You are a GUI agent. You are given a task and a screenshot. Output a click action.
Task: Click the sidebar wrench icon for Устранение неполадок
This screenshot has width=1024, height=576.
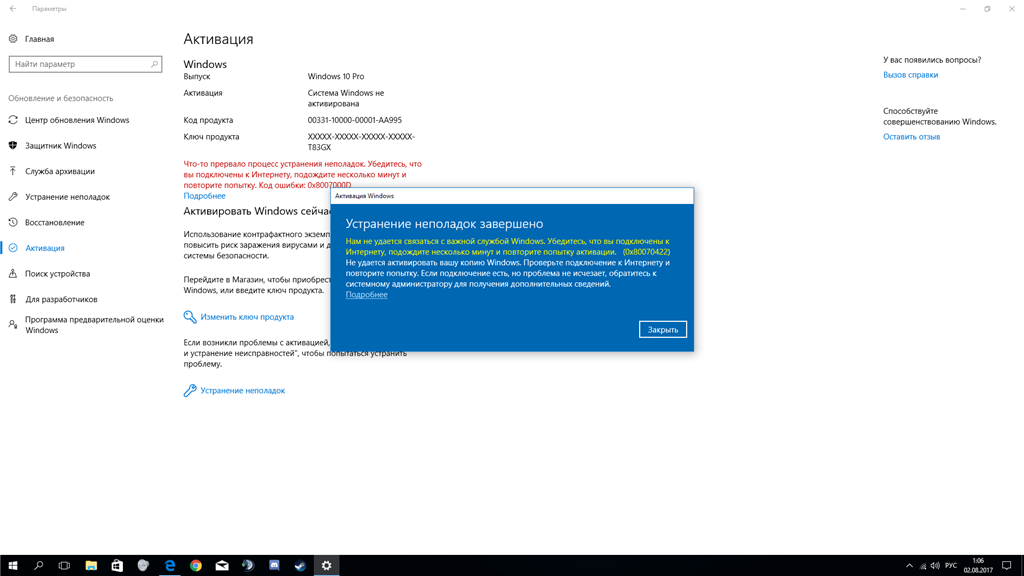(x=13, y=197)
